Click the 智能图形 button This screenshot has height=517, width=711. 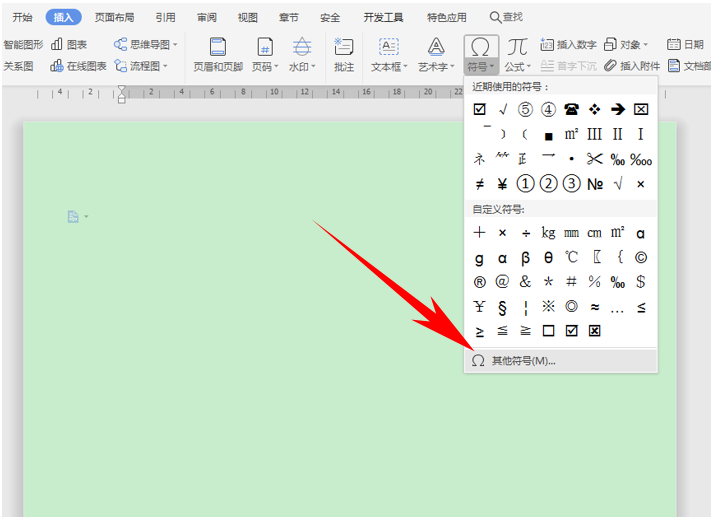(23, 44)
